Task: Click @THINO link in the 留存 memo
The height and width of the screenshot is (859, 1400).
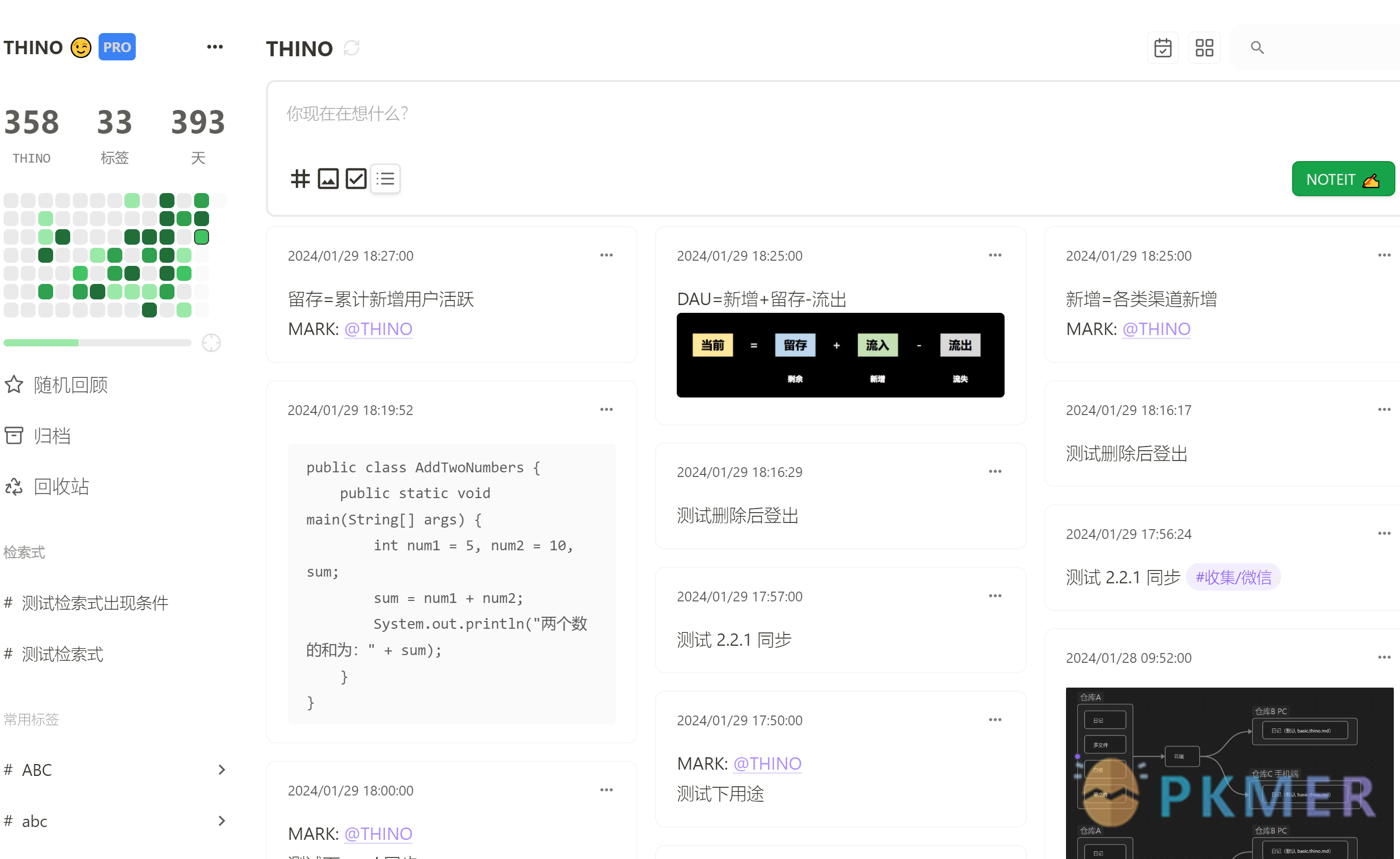Action: [378, 329]
